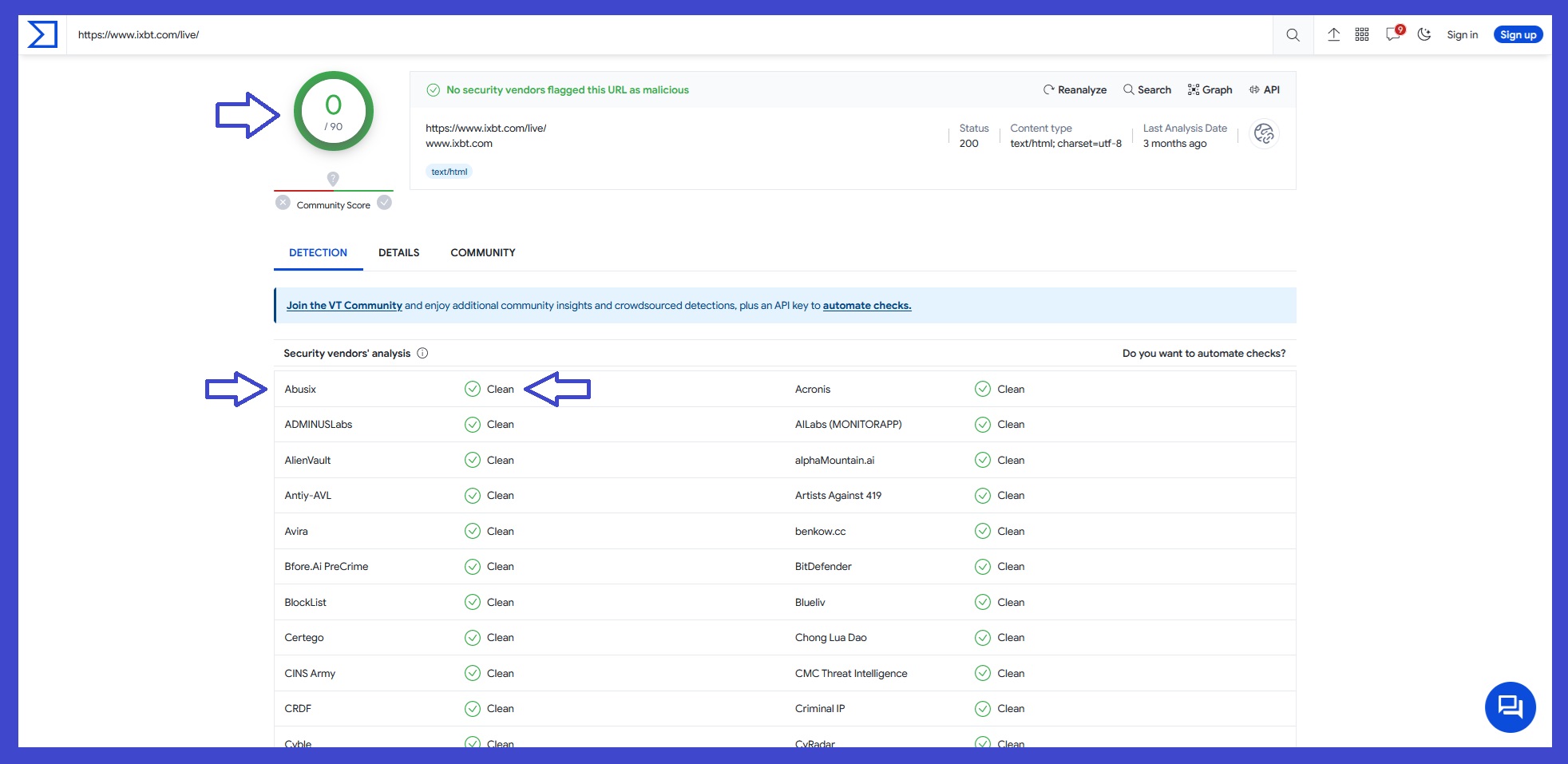Click the search magnifier icon in header

(1293, 35)
